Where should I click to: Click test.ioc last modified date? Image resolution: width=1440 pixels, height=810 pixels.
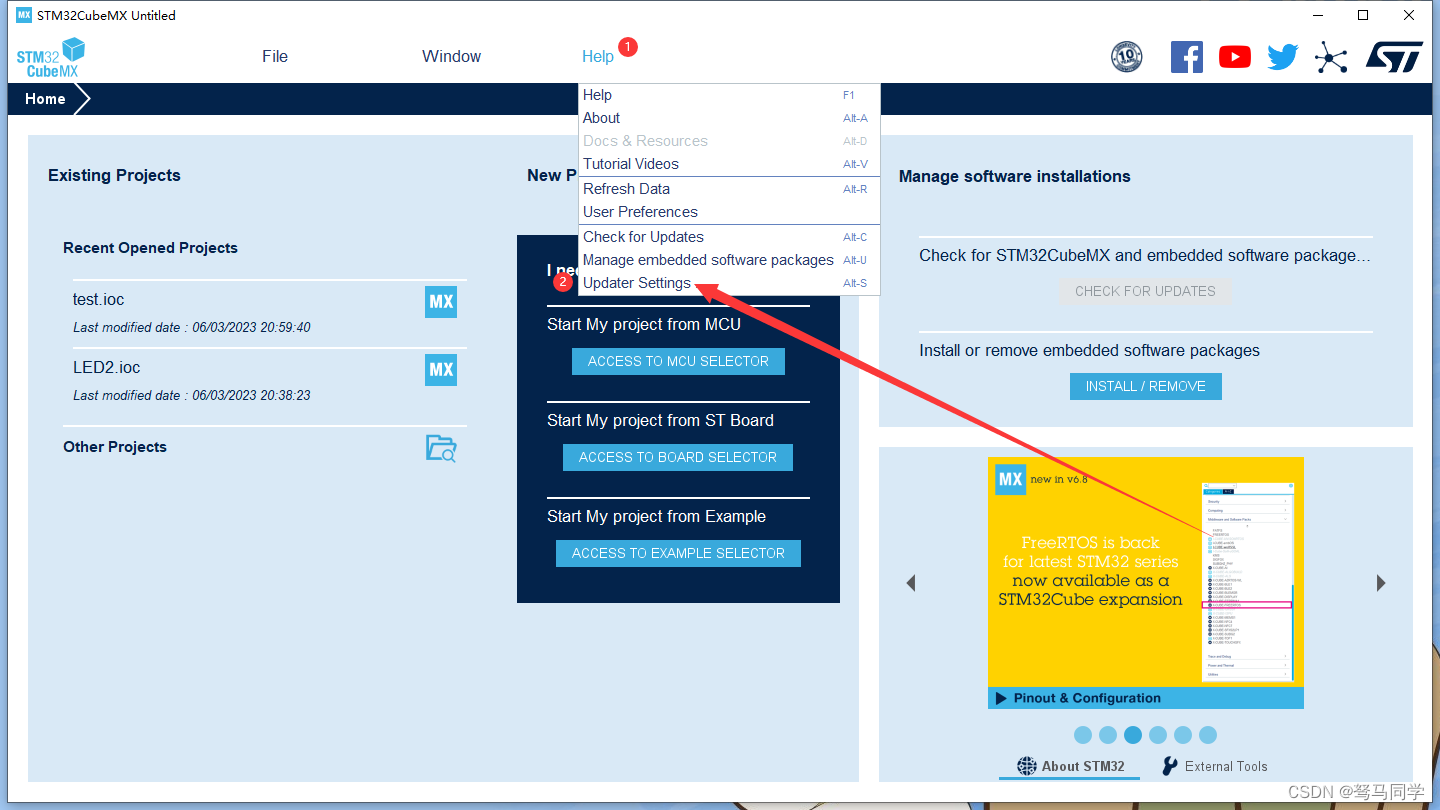click(192, 327)
